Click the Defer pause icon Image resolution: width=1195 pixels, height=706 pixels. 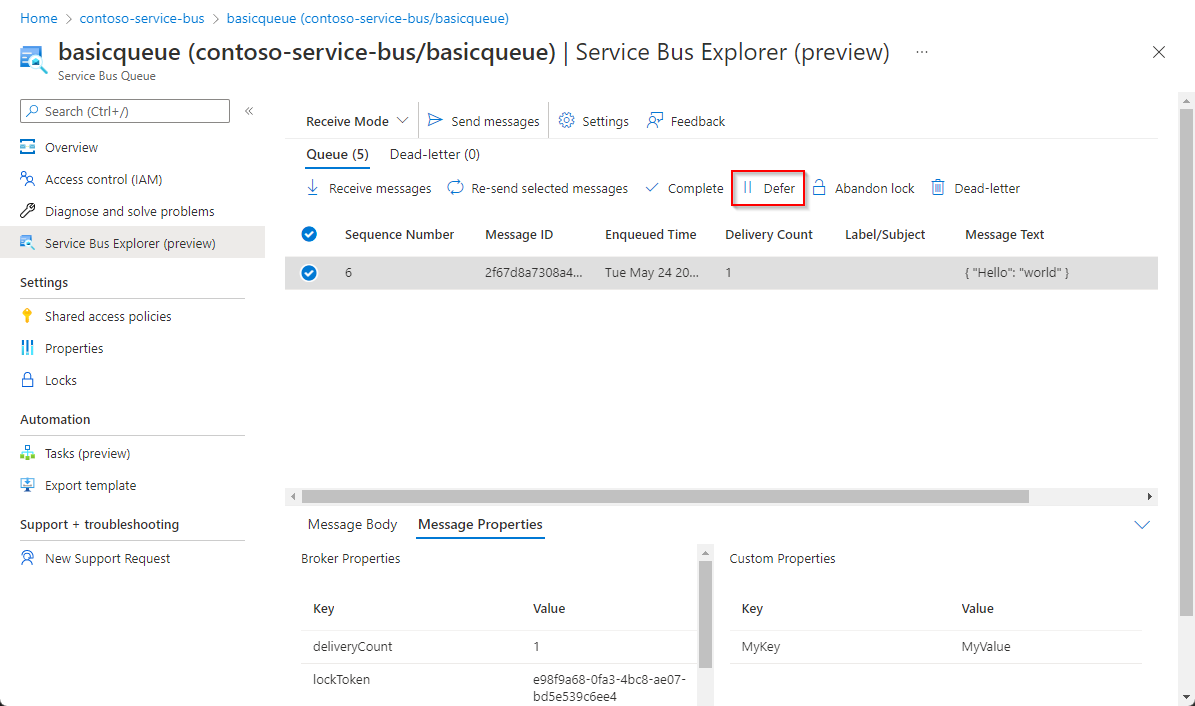[x=748, y=188]
